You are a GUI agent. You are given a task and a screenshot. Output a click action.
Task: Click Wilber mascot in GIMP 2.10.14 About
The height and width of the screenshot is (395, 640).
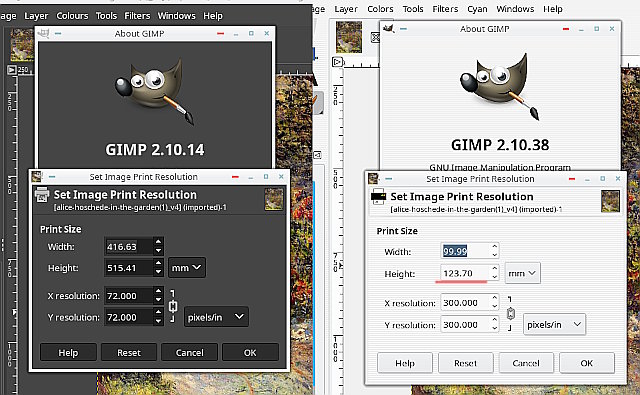tap(155, 91)
